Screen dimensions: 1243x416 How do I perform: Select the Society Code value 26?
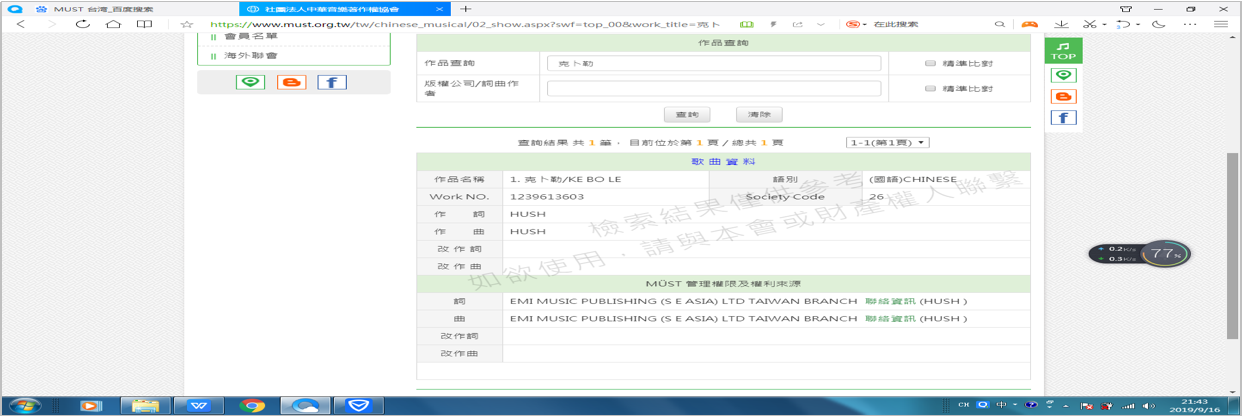[875, 197]
